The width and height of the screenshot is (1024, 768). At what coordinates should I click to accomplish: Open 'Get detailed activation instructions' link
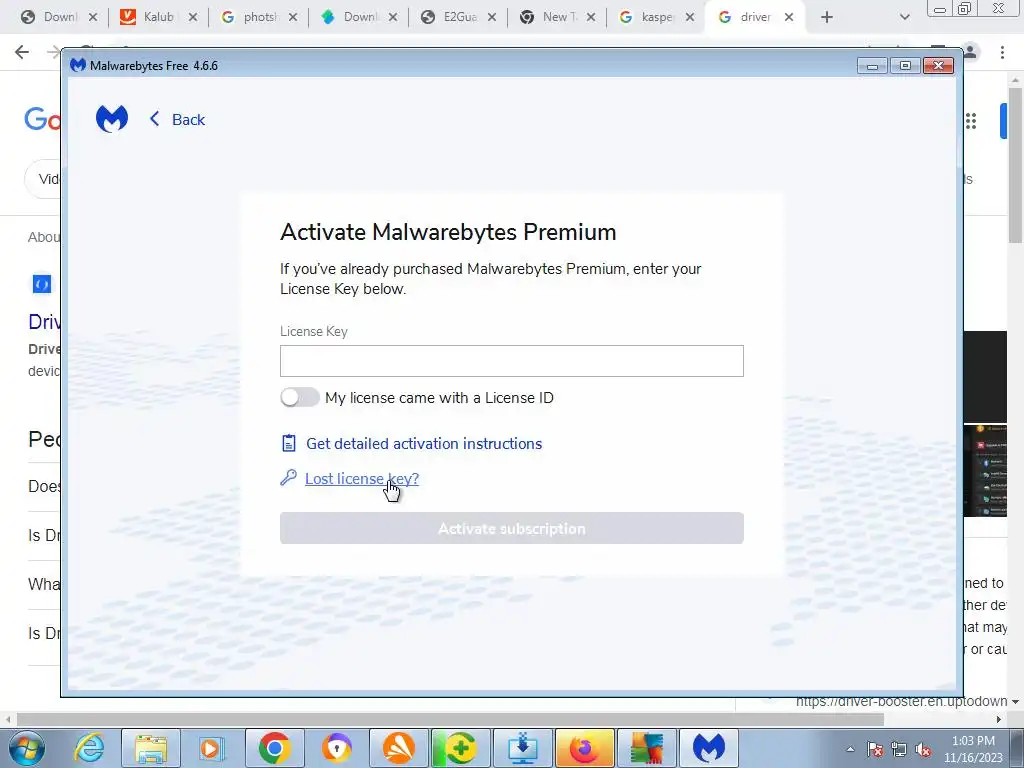tap(424, 443)
